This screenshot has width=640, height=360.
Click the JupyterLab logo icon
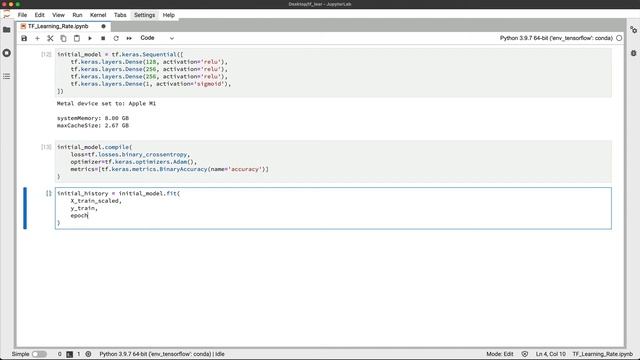(7, 15)
